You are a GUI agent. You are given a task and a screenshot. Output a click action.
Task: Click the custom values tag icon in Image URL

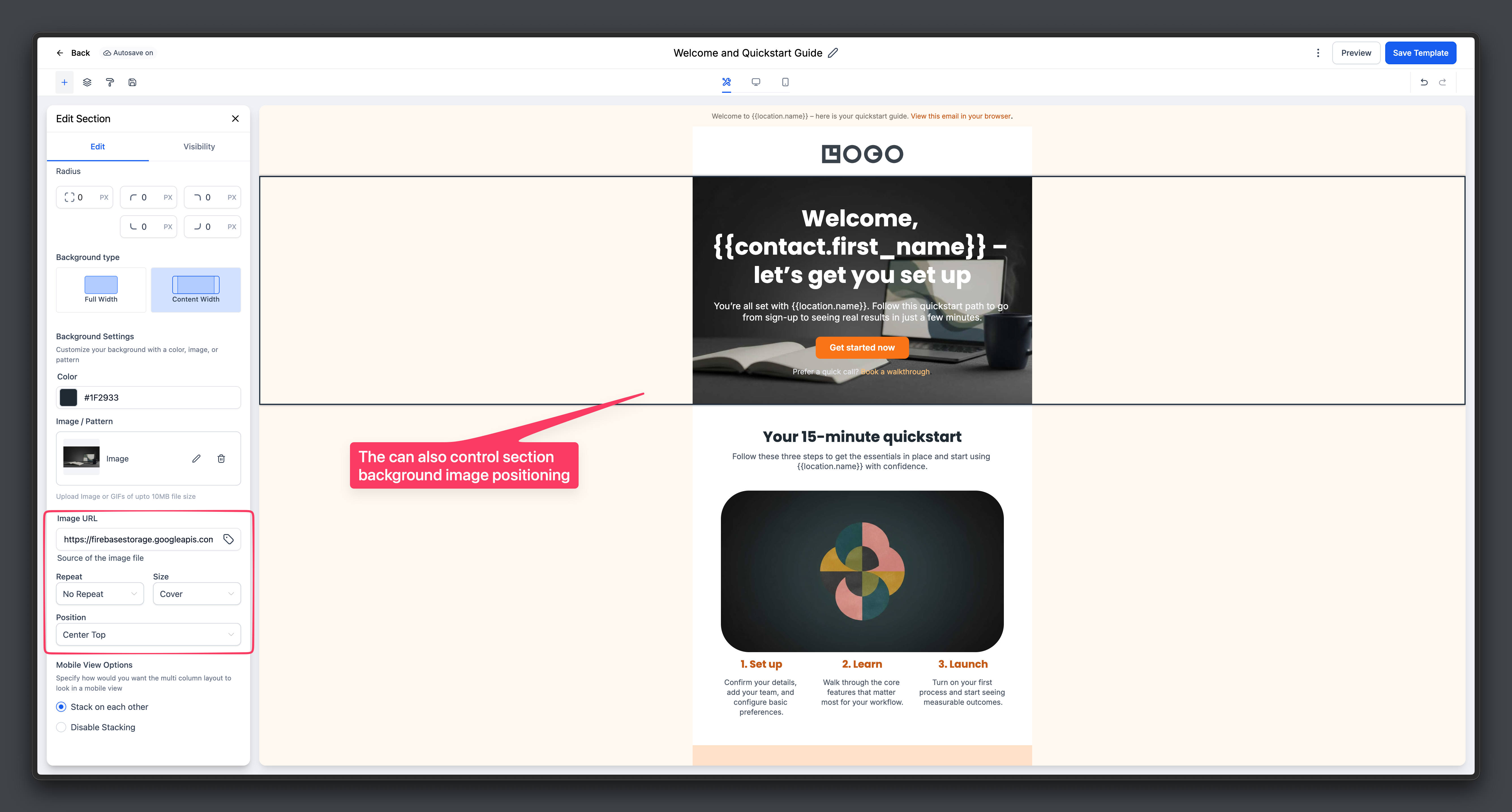[x=228, y=539]
